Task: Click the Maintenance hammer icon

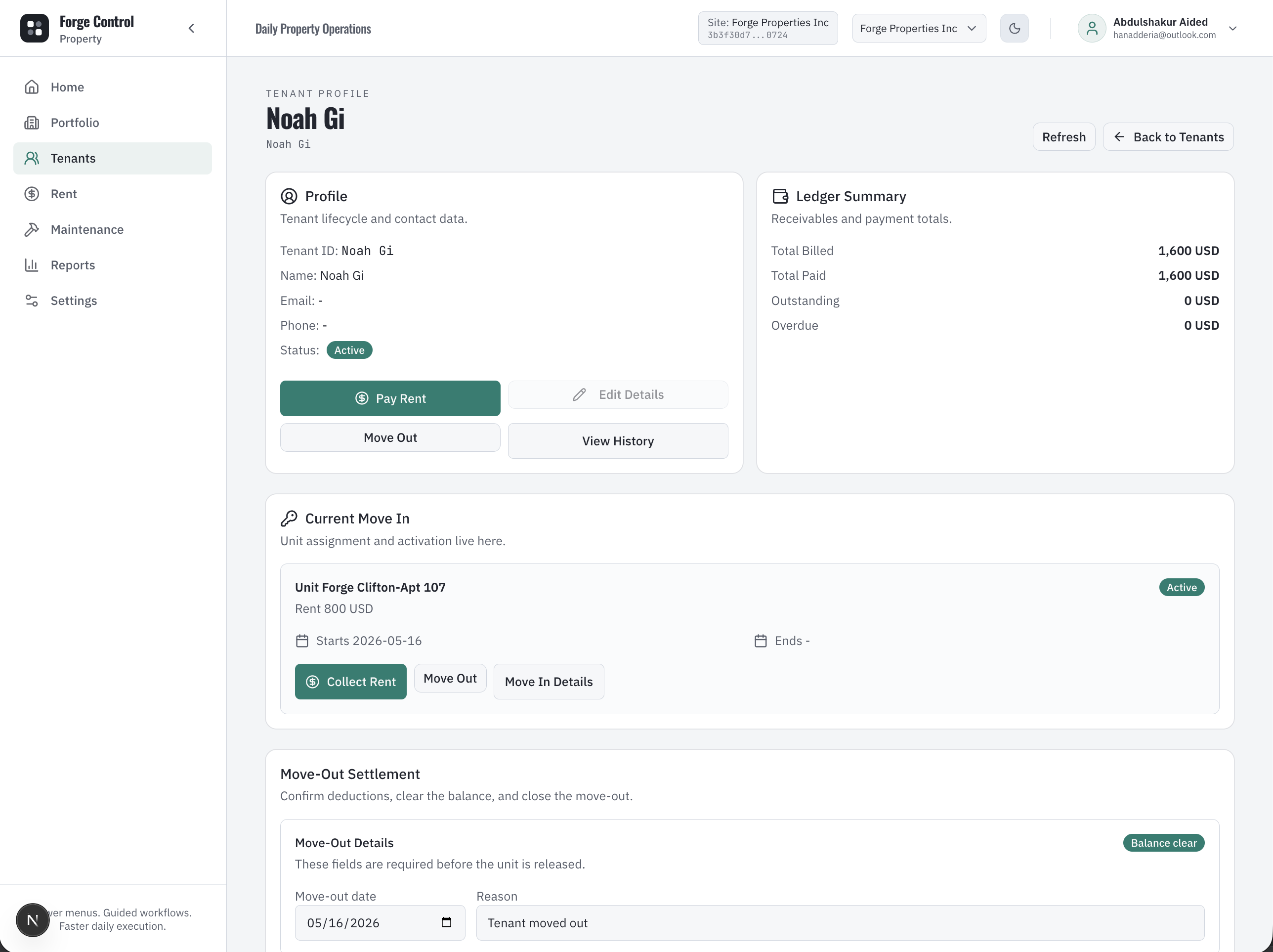Action: click(32, 230)
